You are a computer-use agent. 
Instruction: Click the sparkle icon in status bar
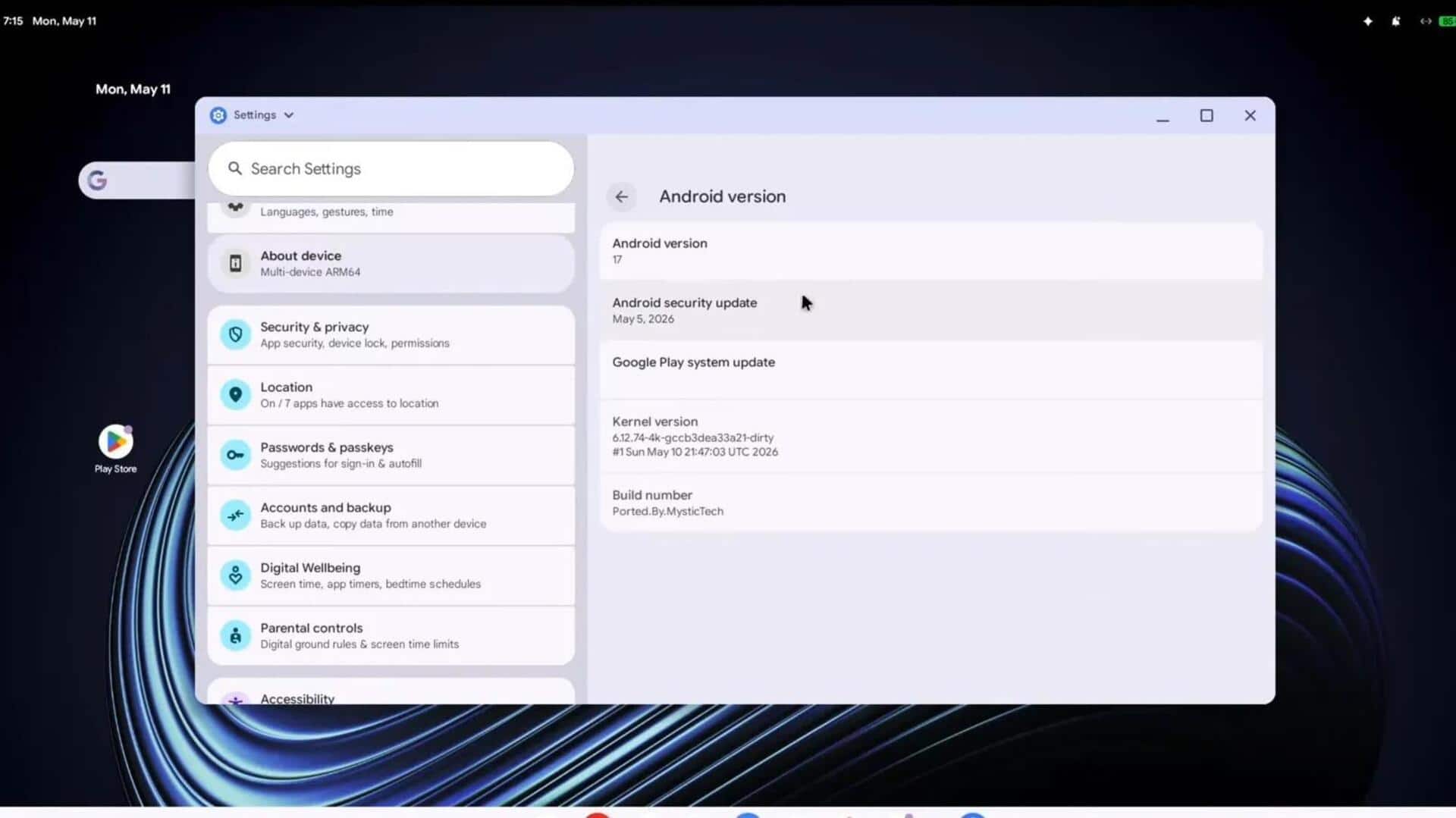(1368, 21)
